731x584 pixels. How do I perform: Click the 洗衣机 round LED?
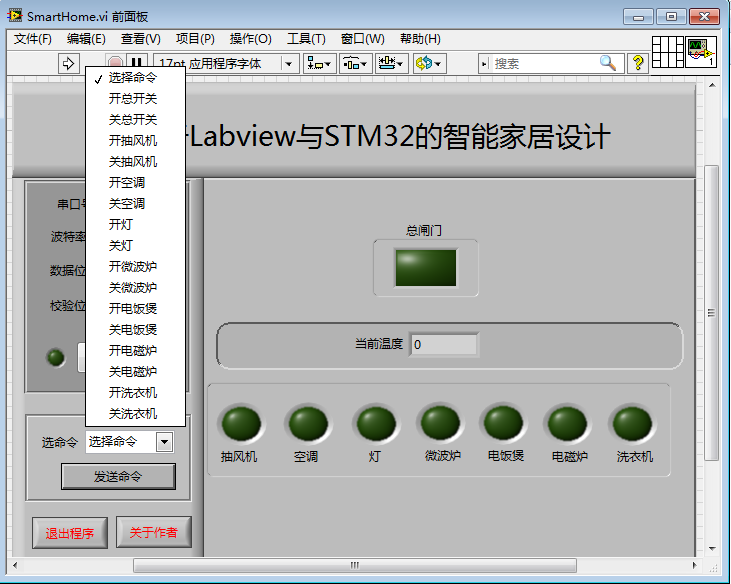632,423
